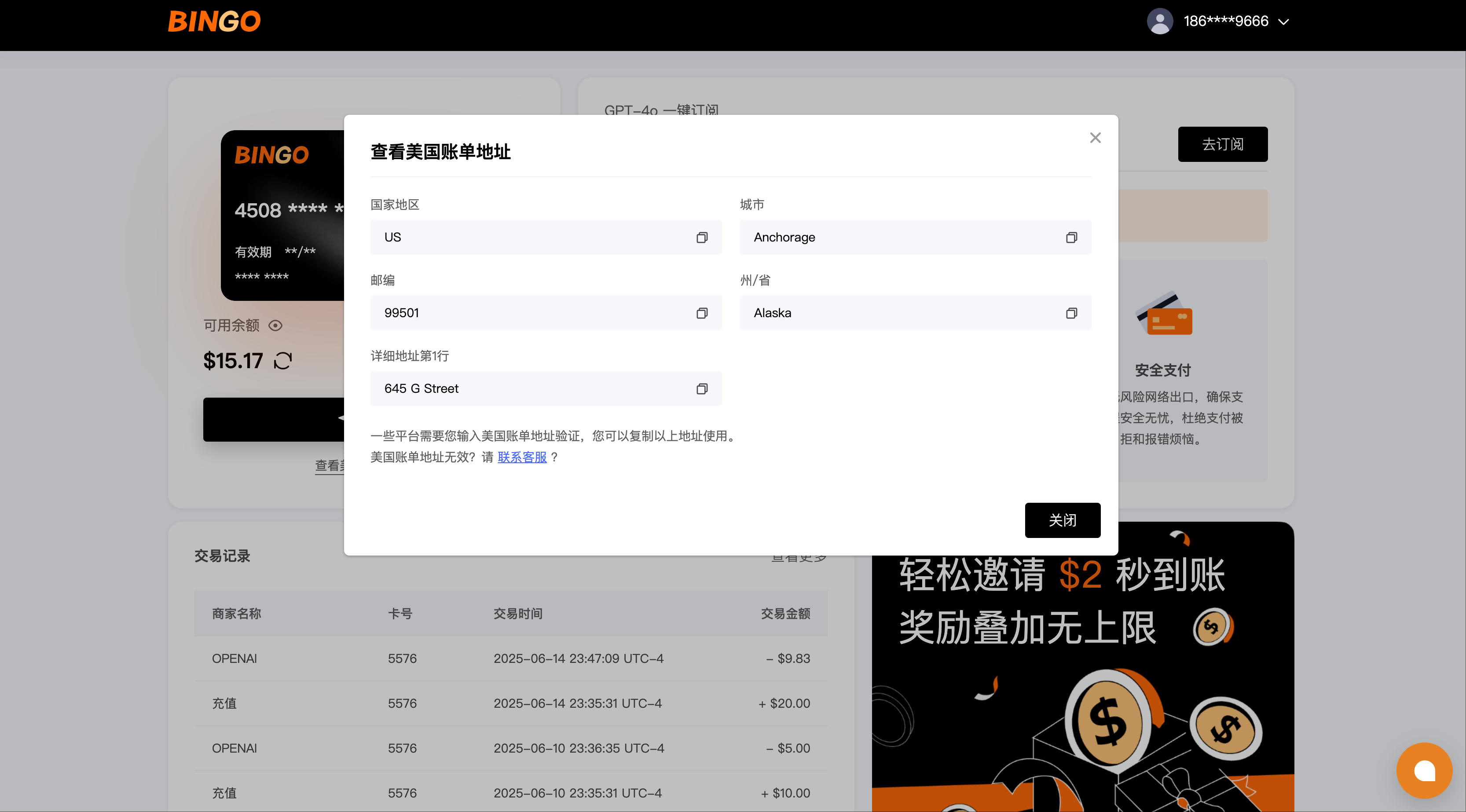Click the X to dismiss the address dialog
The width and height of the screenshot is (1466, 812).
(x=1095, y=138)
